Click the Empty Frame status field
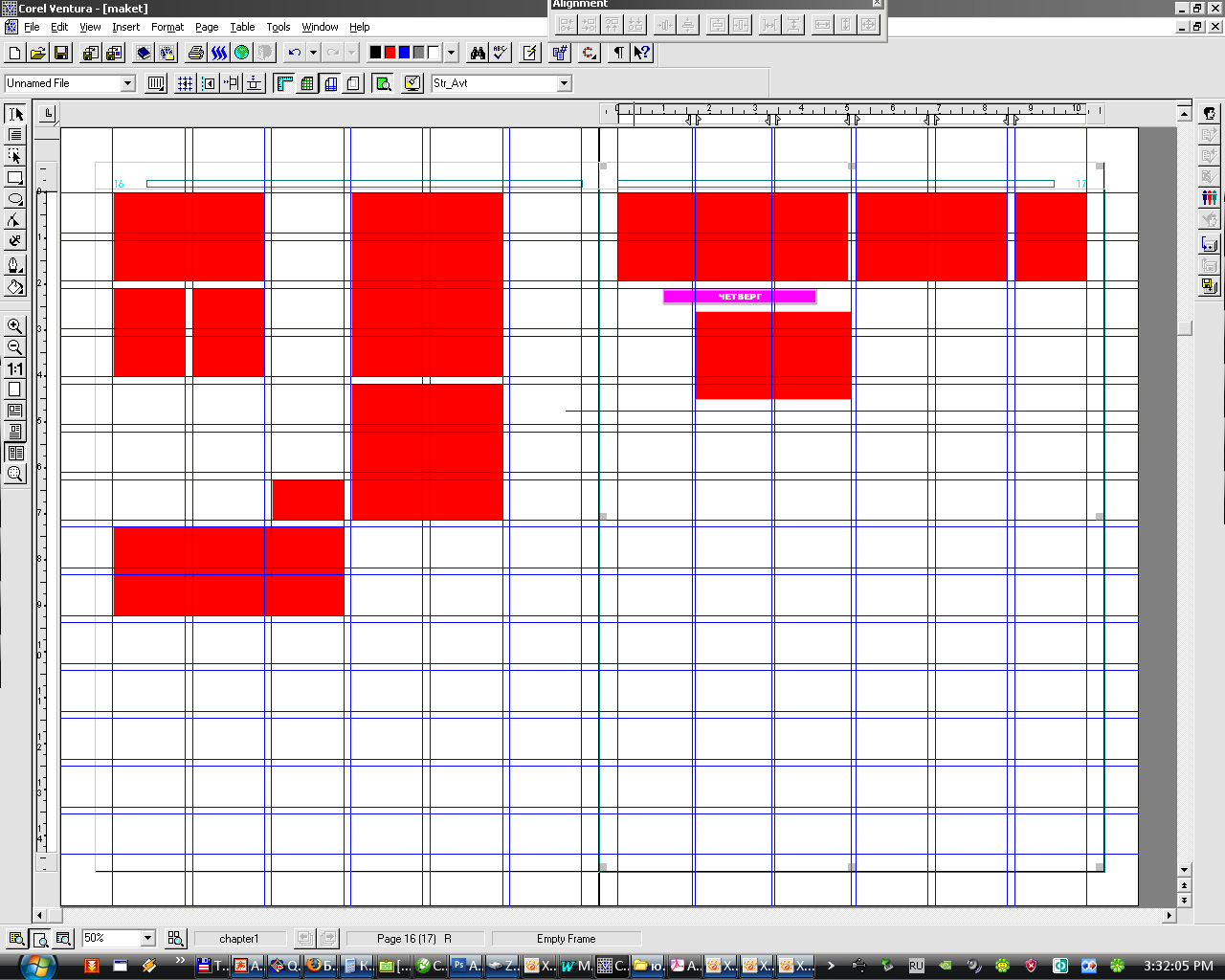1225x980 pixels. (567, 939)
